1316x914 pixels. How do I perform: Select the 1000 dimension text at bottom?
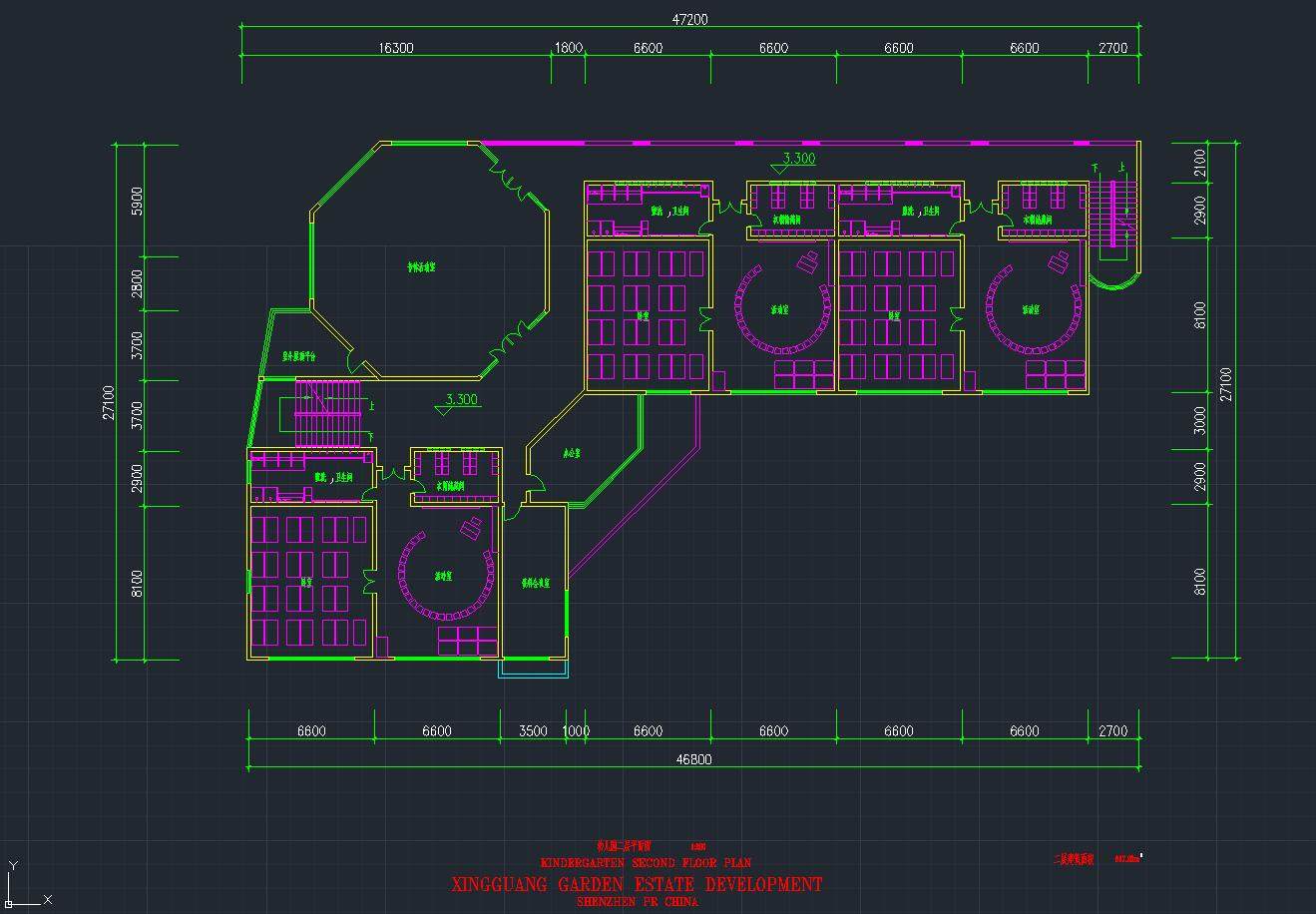point(576,731)
